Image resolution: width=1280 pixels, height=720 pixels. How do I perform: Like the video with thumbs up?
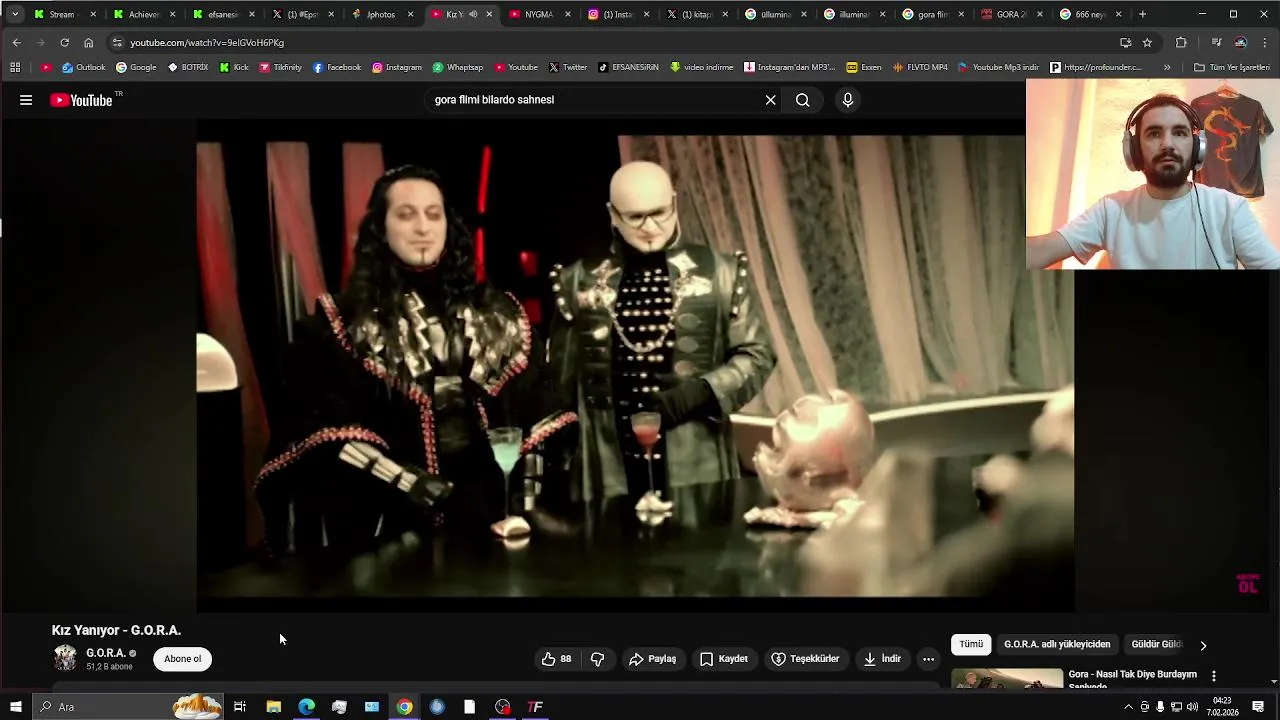pos(556,659)
